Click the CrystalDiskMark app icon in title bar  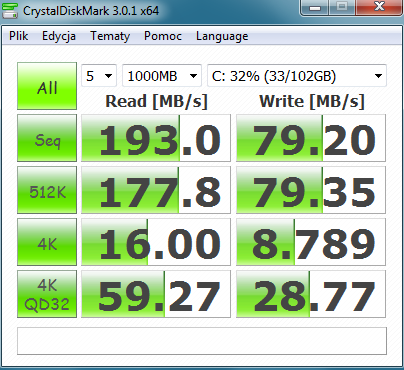[x=10, y=11]
